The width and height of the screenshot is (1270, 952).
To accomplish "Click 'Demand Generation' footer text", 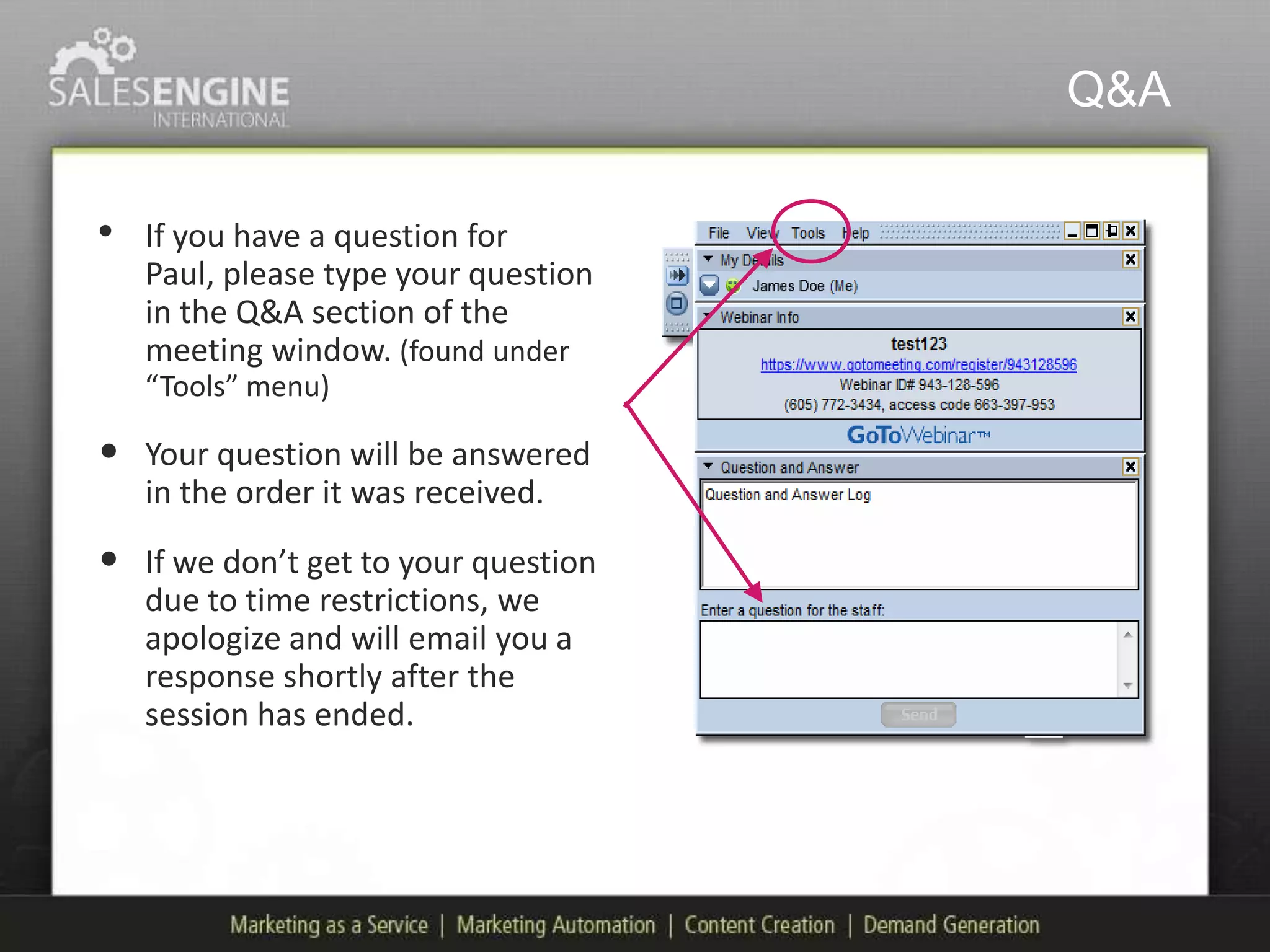I will click(x=951, y=925).
